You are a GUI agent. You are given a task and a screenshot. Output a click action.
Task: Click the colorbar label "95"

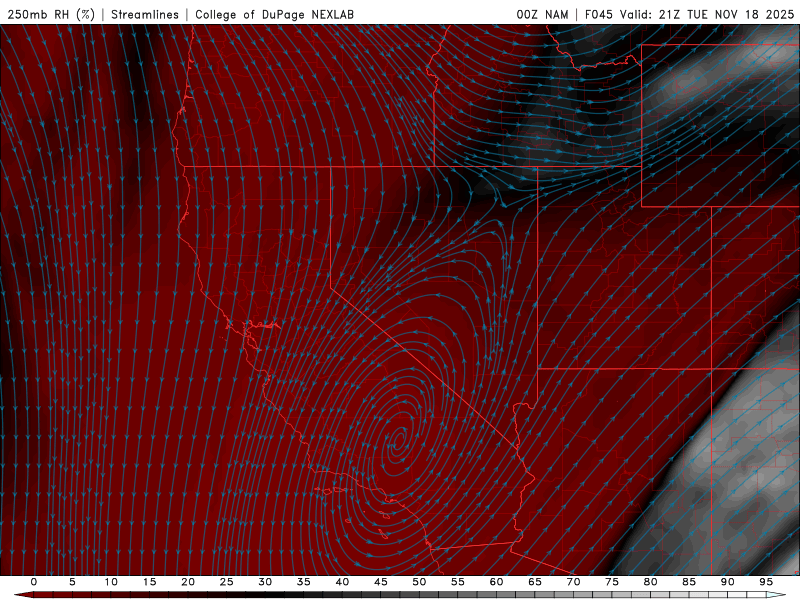click(x=766, y=582)
